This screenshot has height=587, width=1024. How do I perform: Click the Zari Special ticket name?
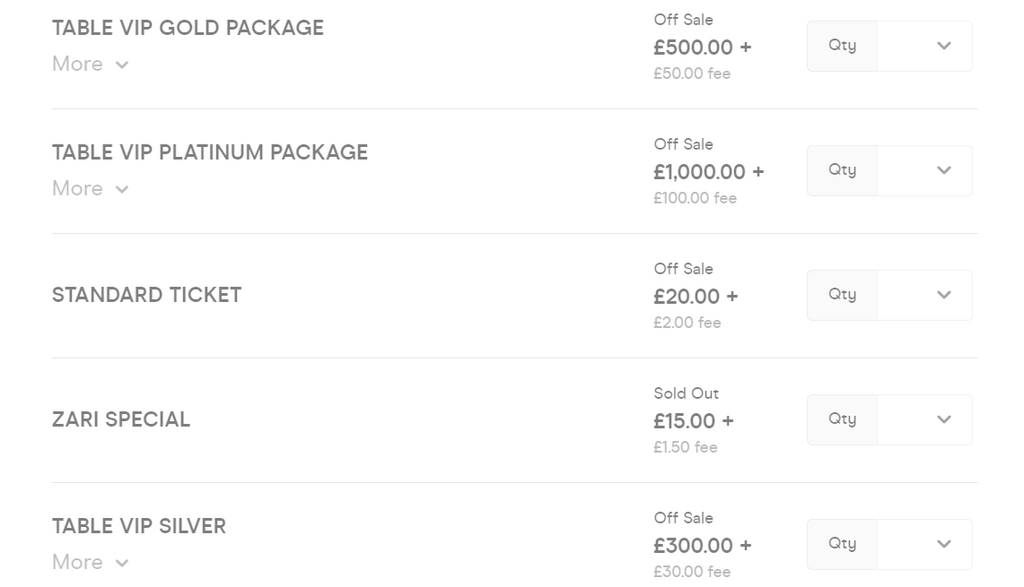click(x=121, y=420)
